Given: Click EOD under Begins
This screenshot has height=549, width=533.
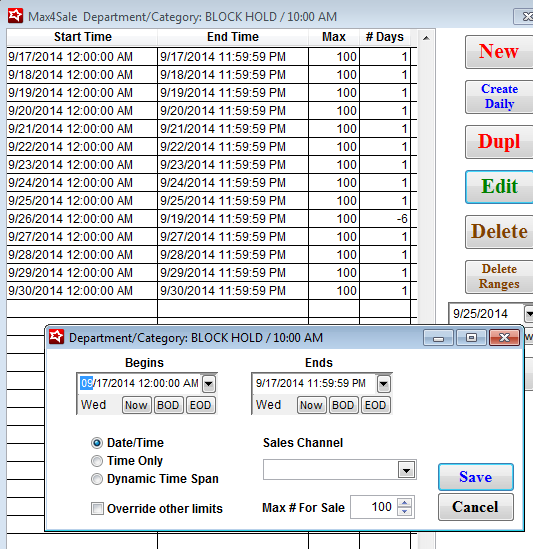Looking at the screenshot, I should coord(200,405).
